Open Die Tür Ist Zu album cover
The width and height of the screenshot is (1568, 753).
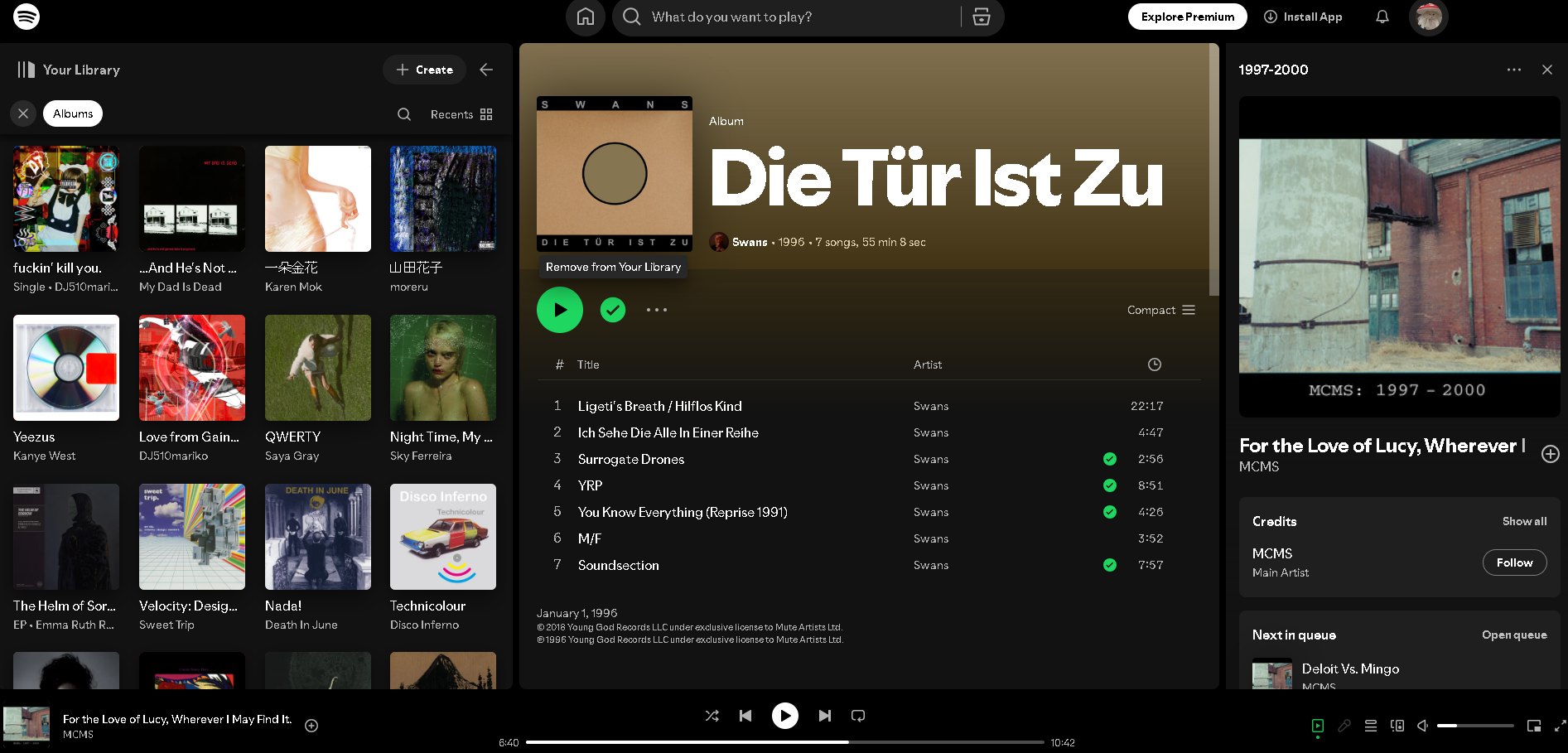[615, 174]
